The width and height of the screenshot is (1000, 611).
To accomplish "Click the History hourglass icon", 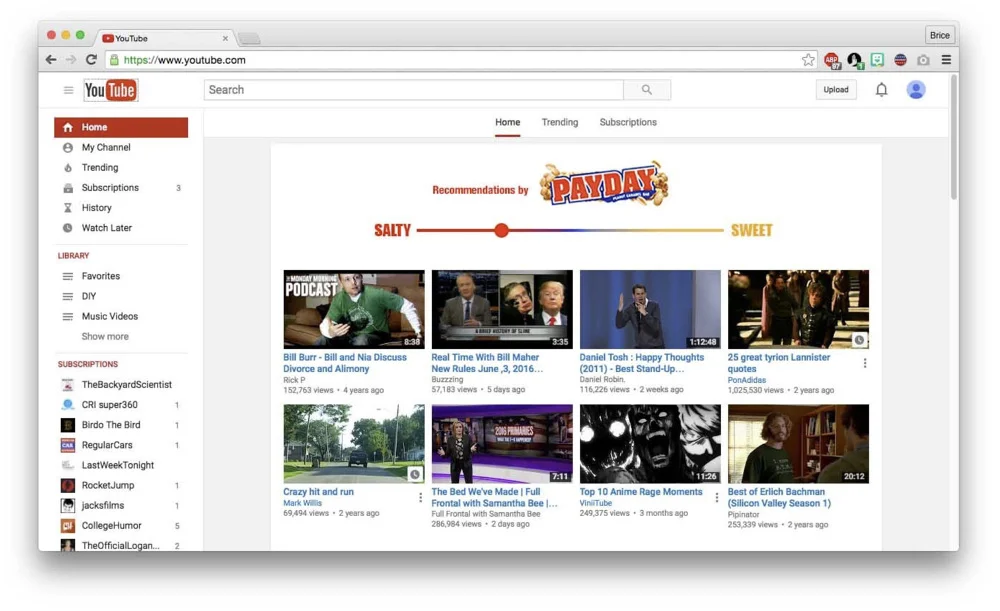I will click(x=68, y=208).
